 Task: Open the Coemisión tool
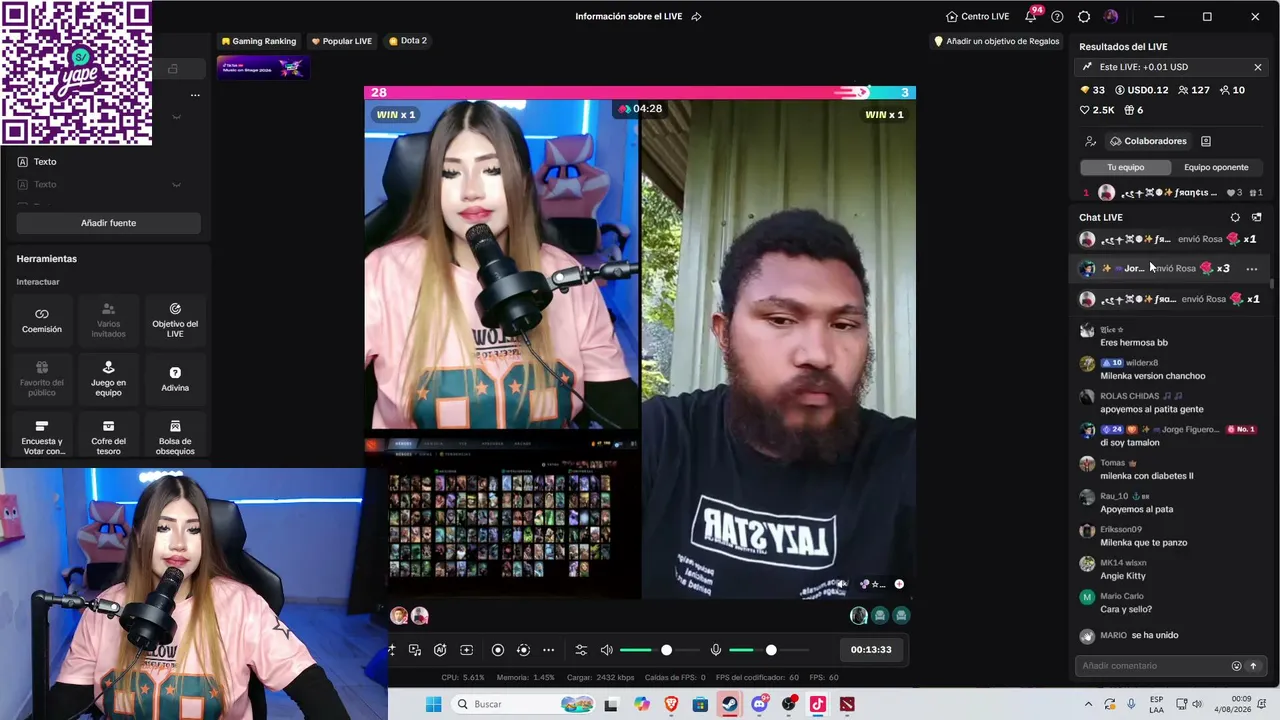(x=42, y=320)
